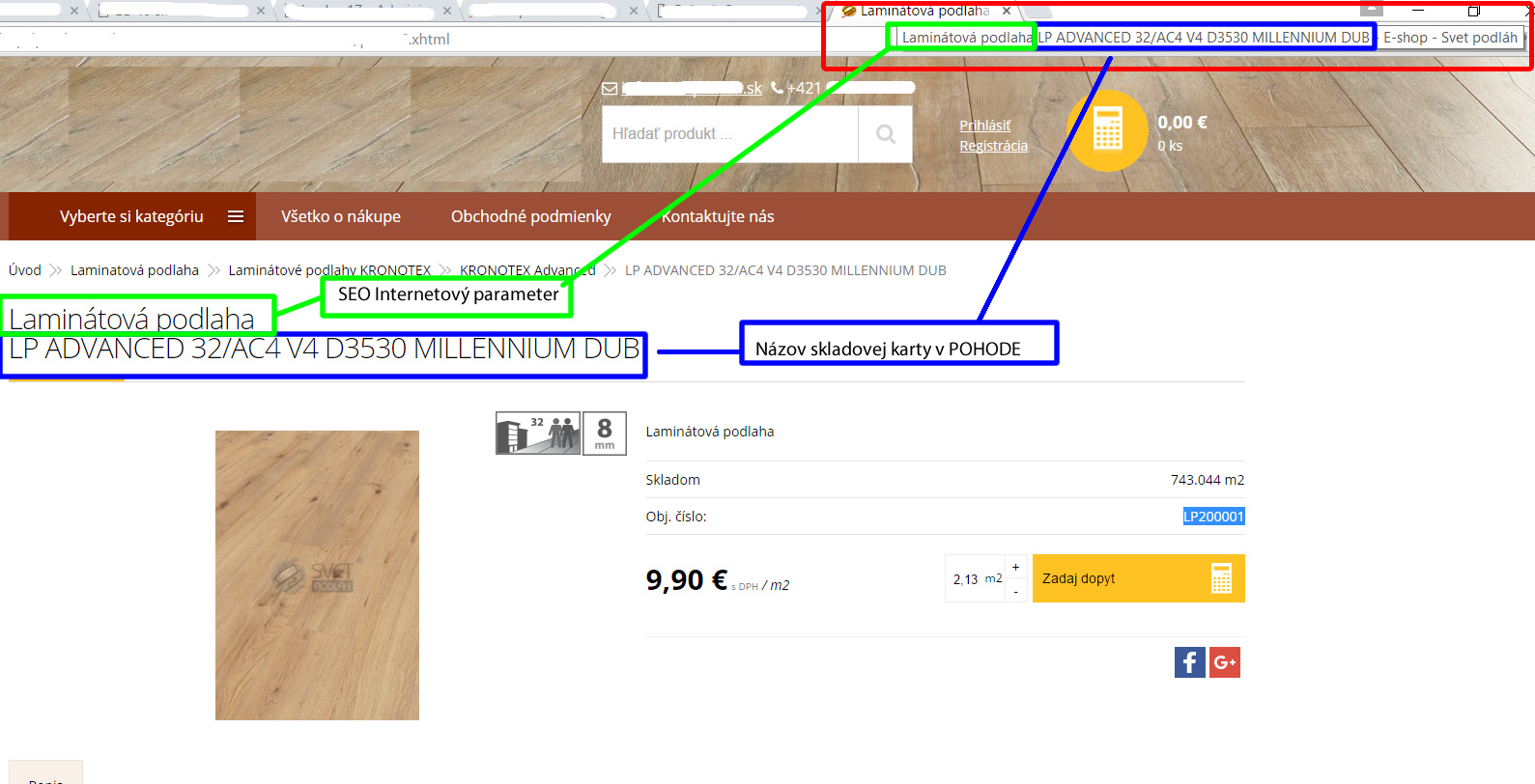Click the Prihlásiť link
Viewport: 1535px width, 784px height.
pos(985,126)
